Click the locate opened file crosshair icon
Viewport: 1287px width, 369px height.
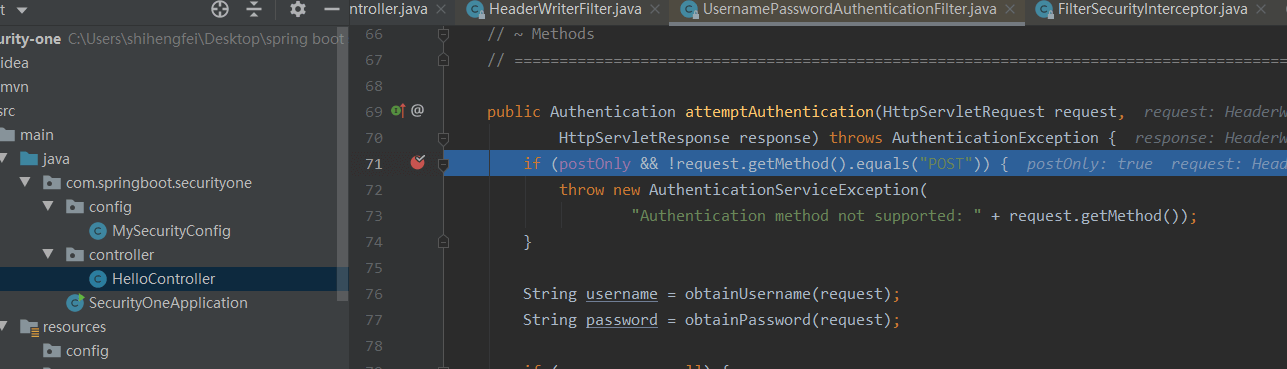pos(220,10)
